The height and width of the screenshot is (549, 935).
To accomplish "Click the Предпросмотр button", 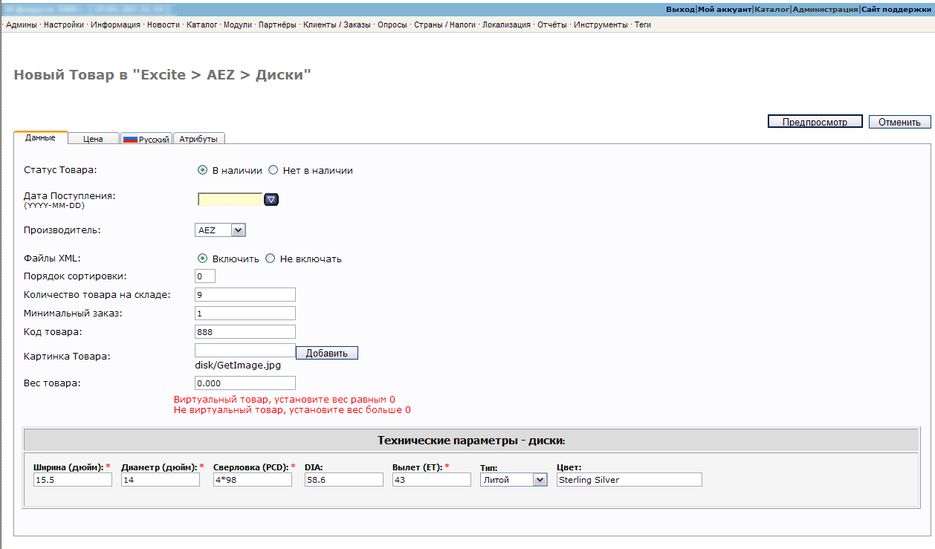I will 815,122.
